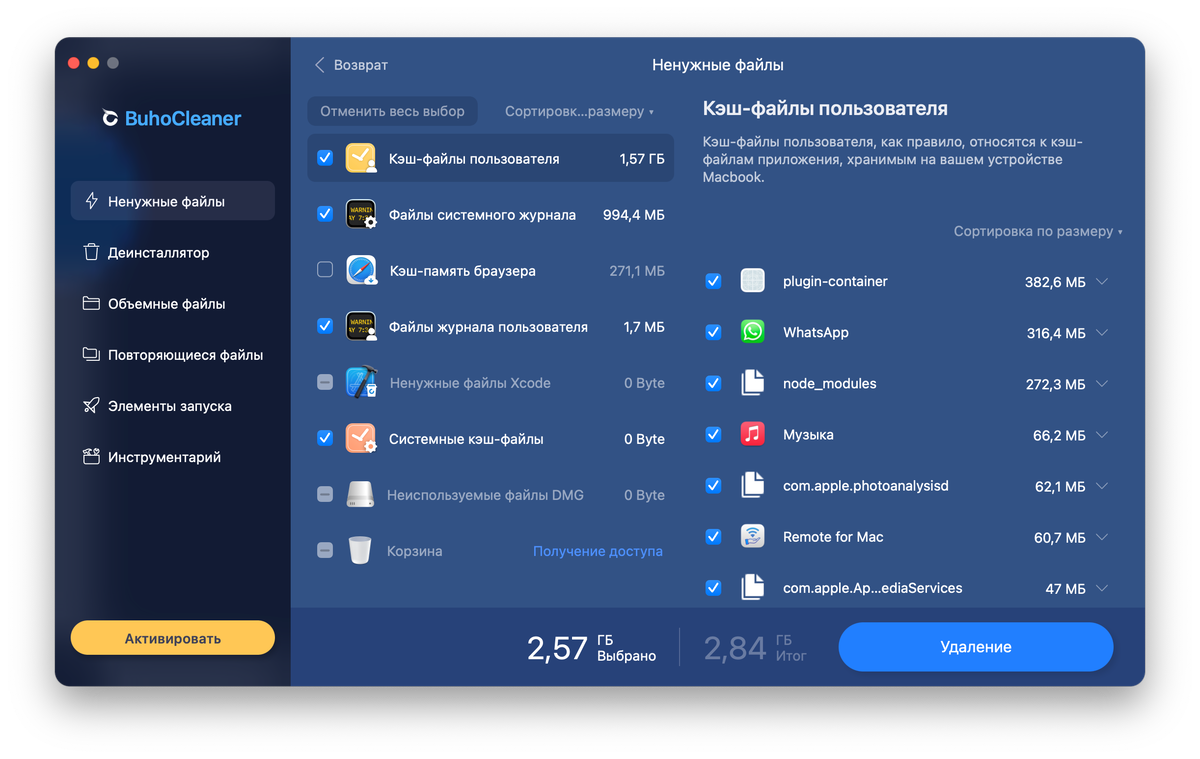Click the com.apple.Ap...ediaServices document icon
1200x759 pixels.
pyautogui.click(x=753, y=587)
